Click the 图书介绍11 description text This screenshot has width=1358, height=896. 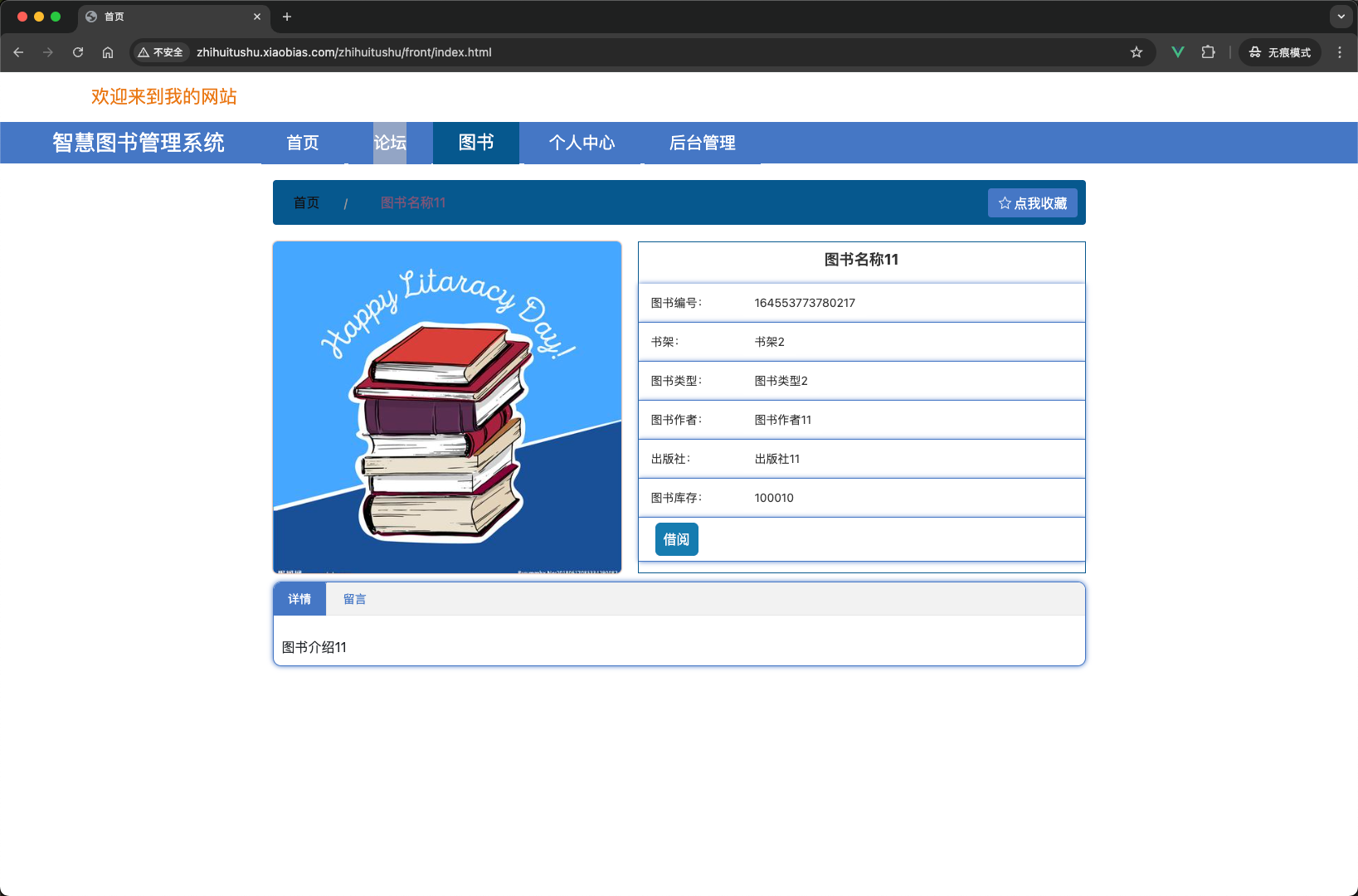[314, 647]
